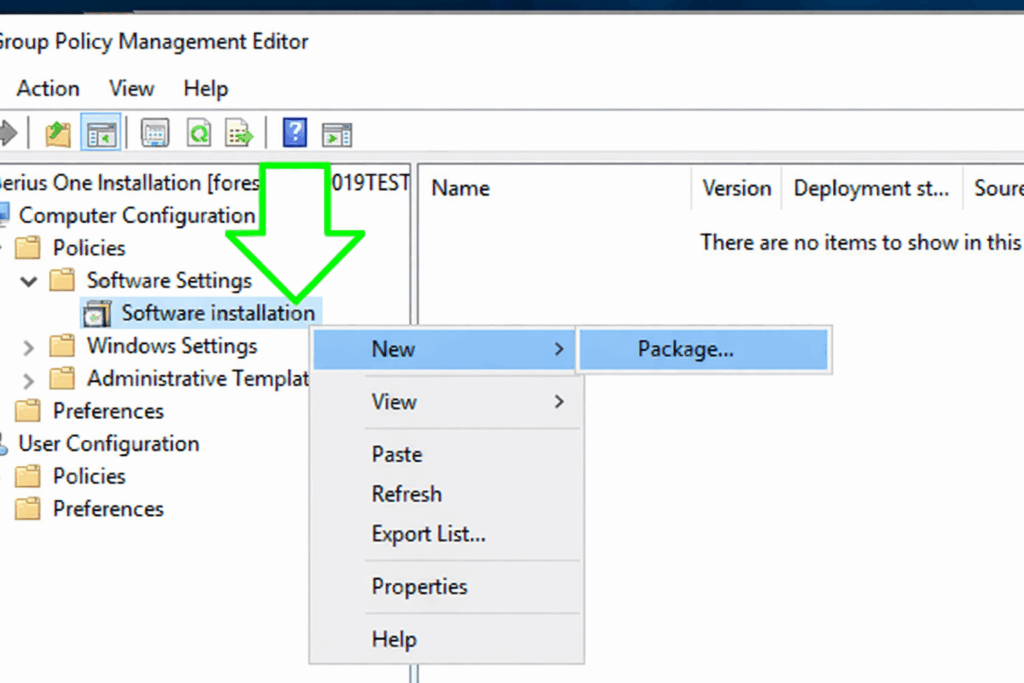Select Refresh in the context menu
This screenshot has width=1024, height=683.
406,494
